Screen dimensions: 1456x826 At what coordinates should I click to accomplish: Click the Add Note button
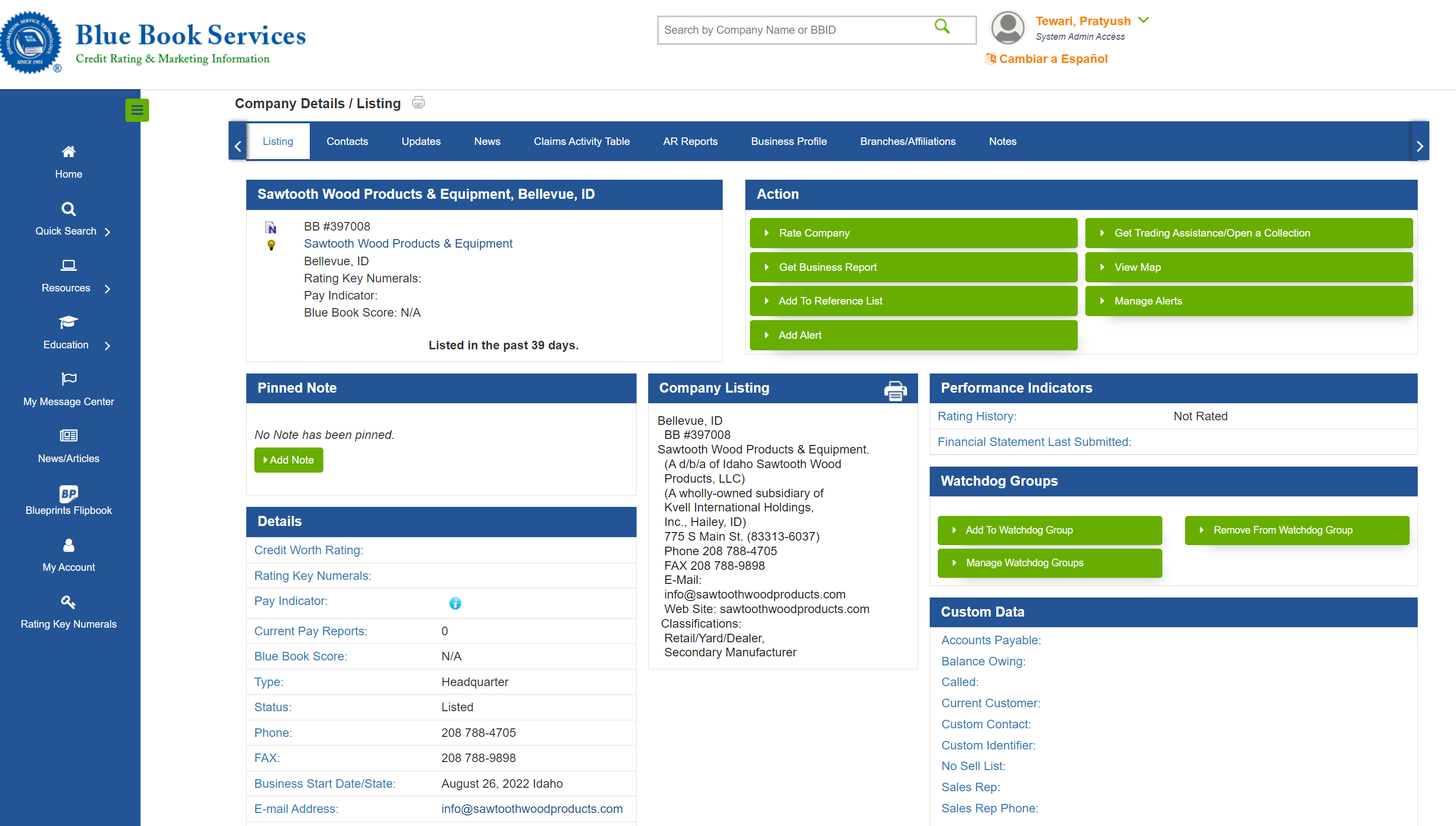(x=289, y=460)
